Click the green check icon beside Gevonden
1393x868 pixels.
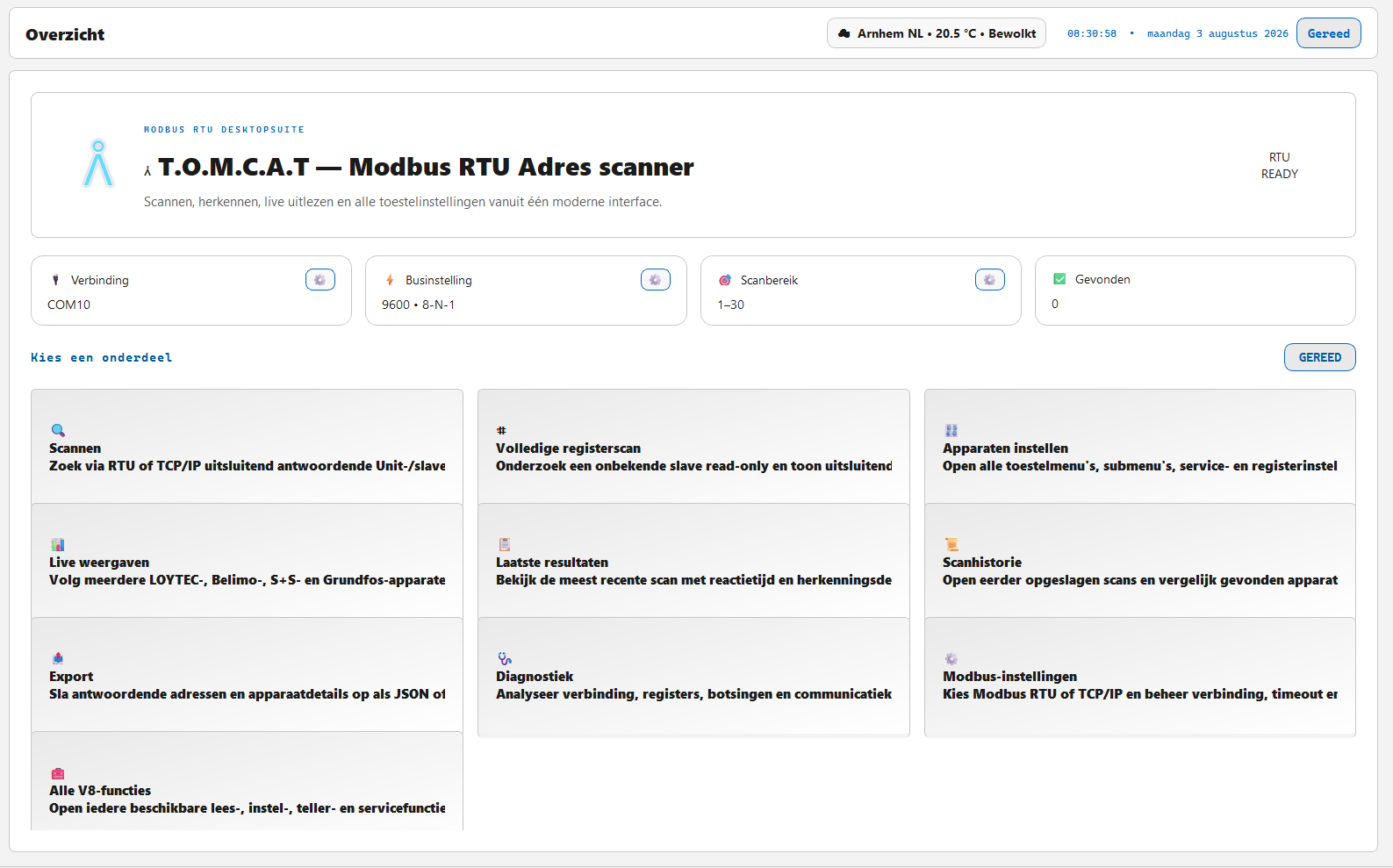pyautogui.click(x=1059, y=279)
